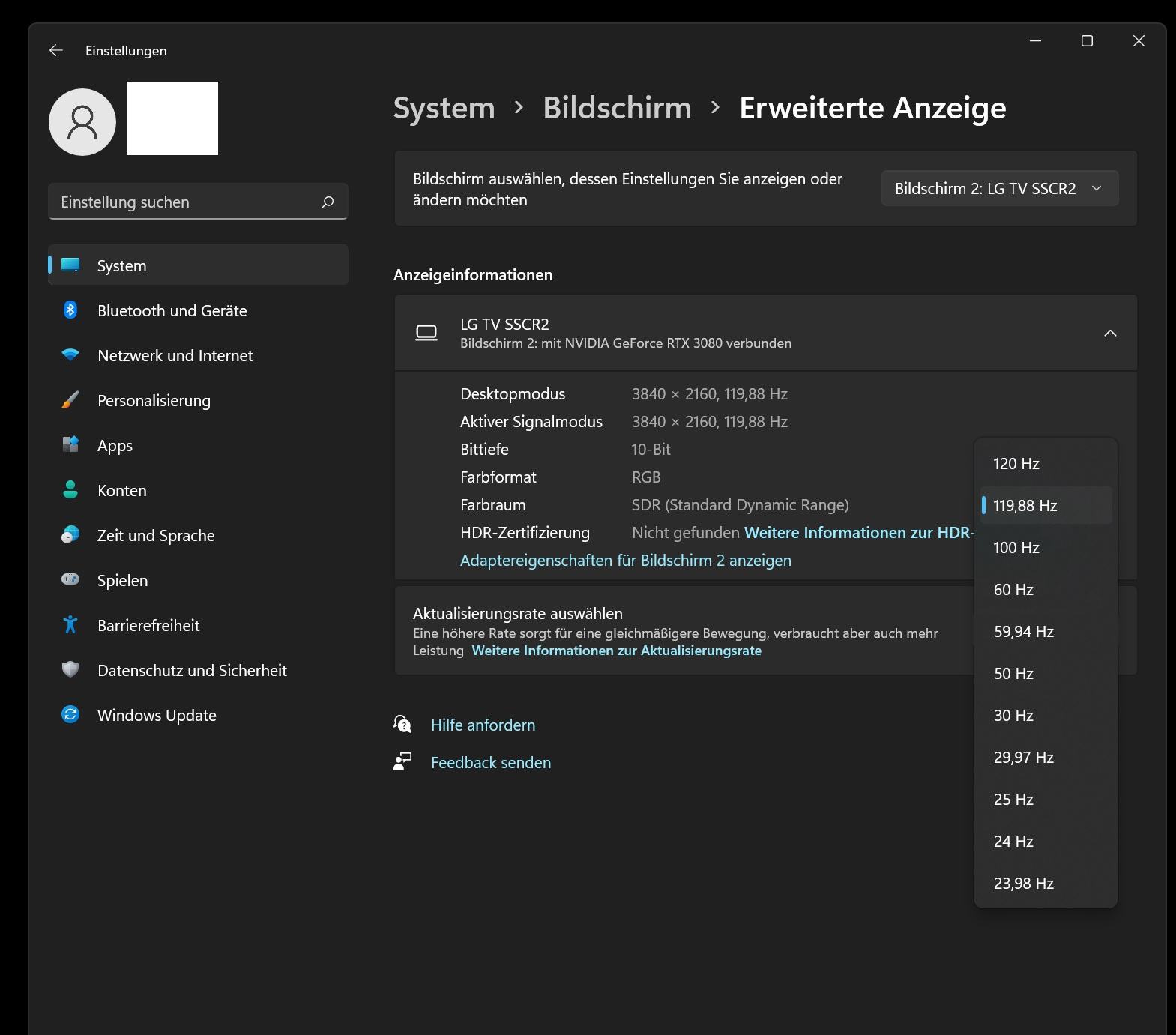Collapse the LG TV SSCR2 info panel
Screen dimensions: 1176x1035
tap(1110, 333)
